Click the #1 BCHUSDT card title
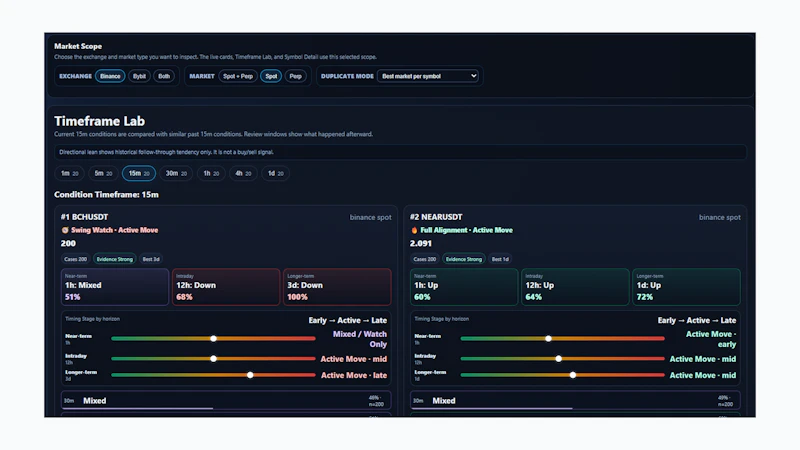 (x=84, y=217)
